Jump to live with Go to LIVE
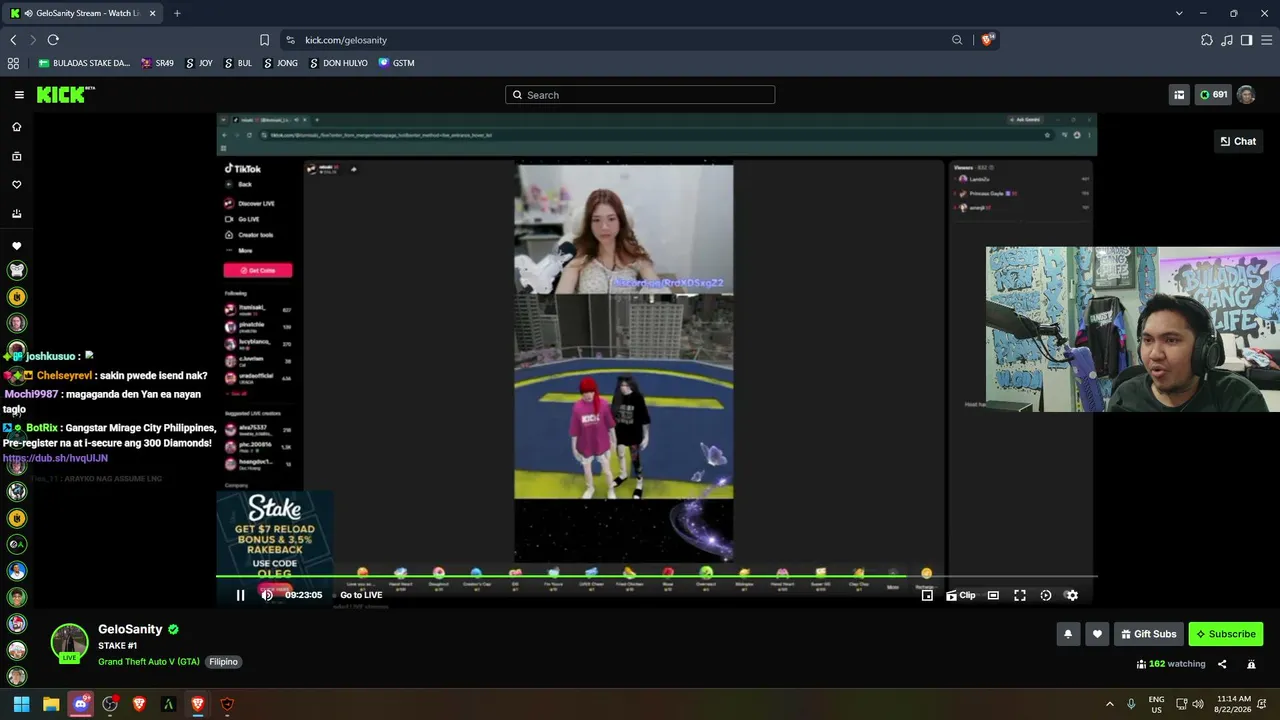The height and width of the screenshot is (720, 1280). 361,595
